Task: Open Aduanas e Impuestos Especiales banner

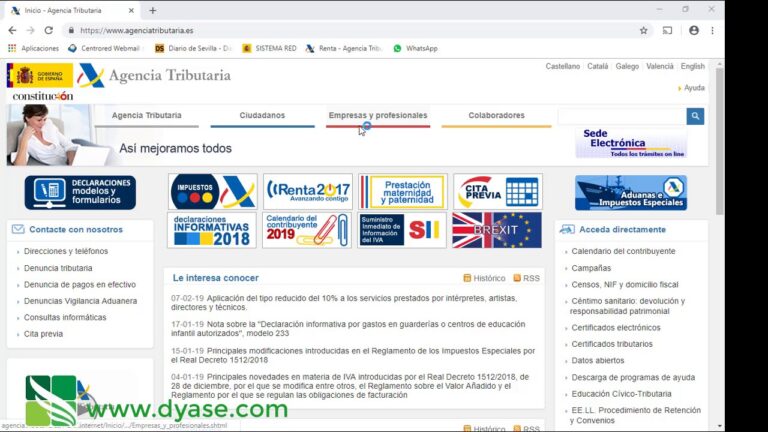Action: point(631,193)
